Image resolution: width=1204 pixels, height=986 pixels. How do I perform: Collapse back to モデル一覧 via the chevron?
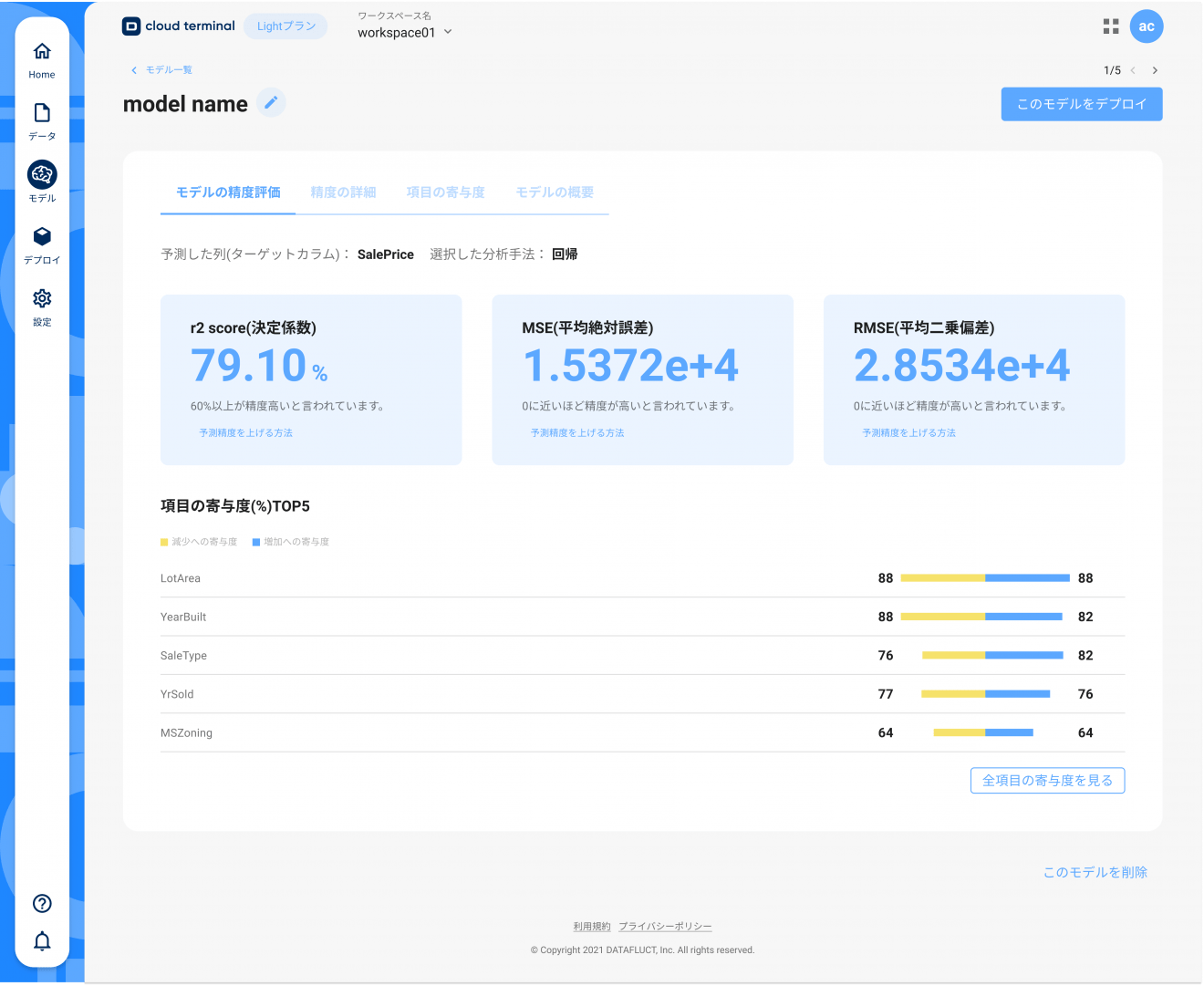click(134, 69)
